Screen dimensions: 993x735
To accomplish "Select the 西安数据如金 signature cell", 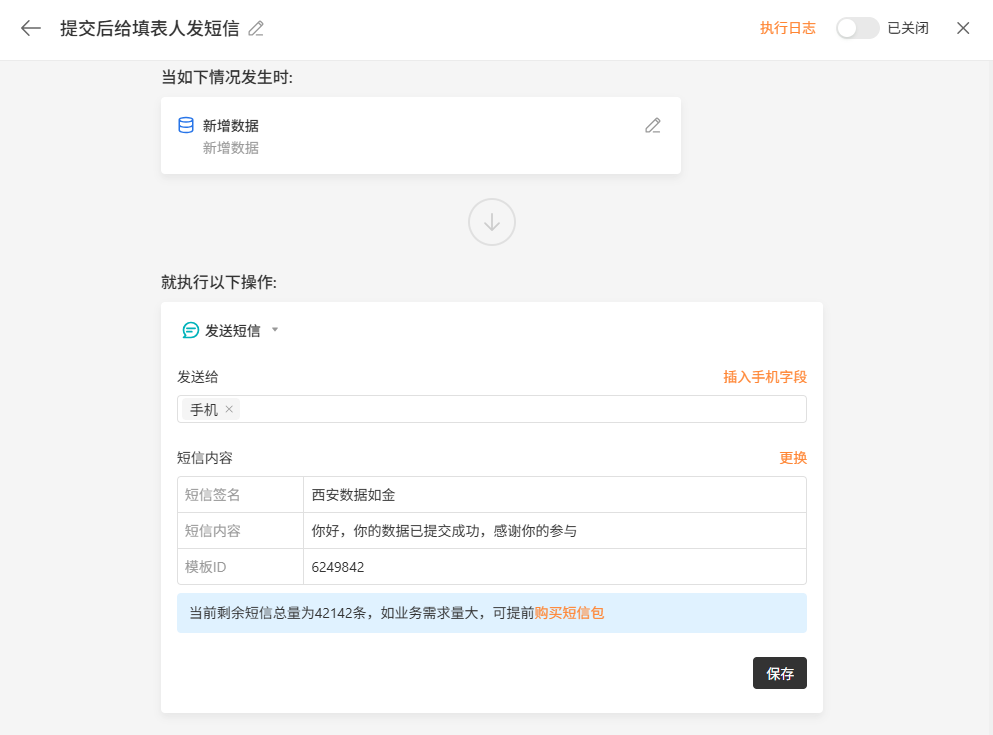I will 554,494.
